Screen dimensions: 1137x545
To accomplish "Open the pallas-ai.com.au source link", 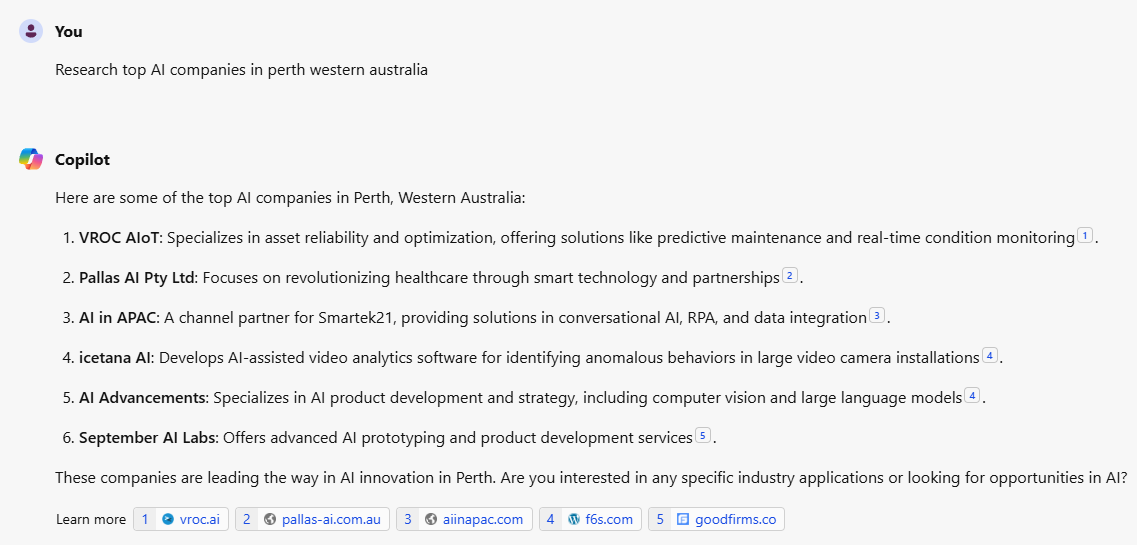I will pyautogui.click(x=313, y=519).
